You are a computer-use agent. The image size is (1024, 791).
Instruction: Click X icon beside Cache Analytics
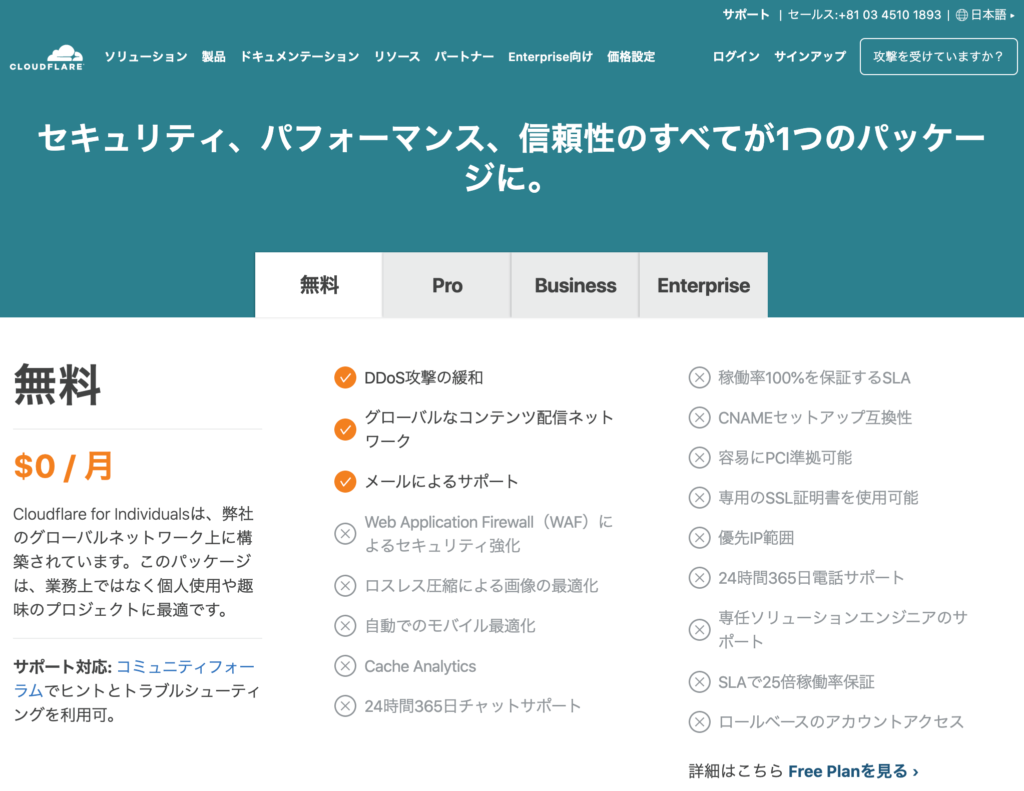coord(345,666)
